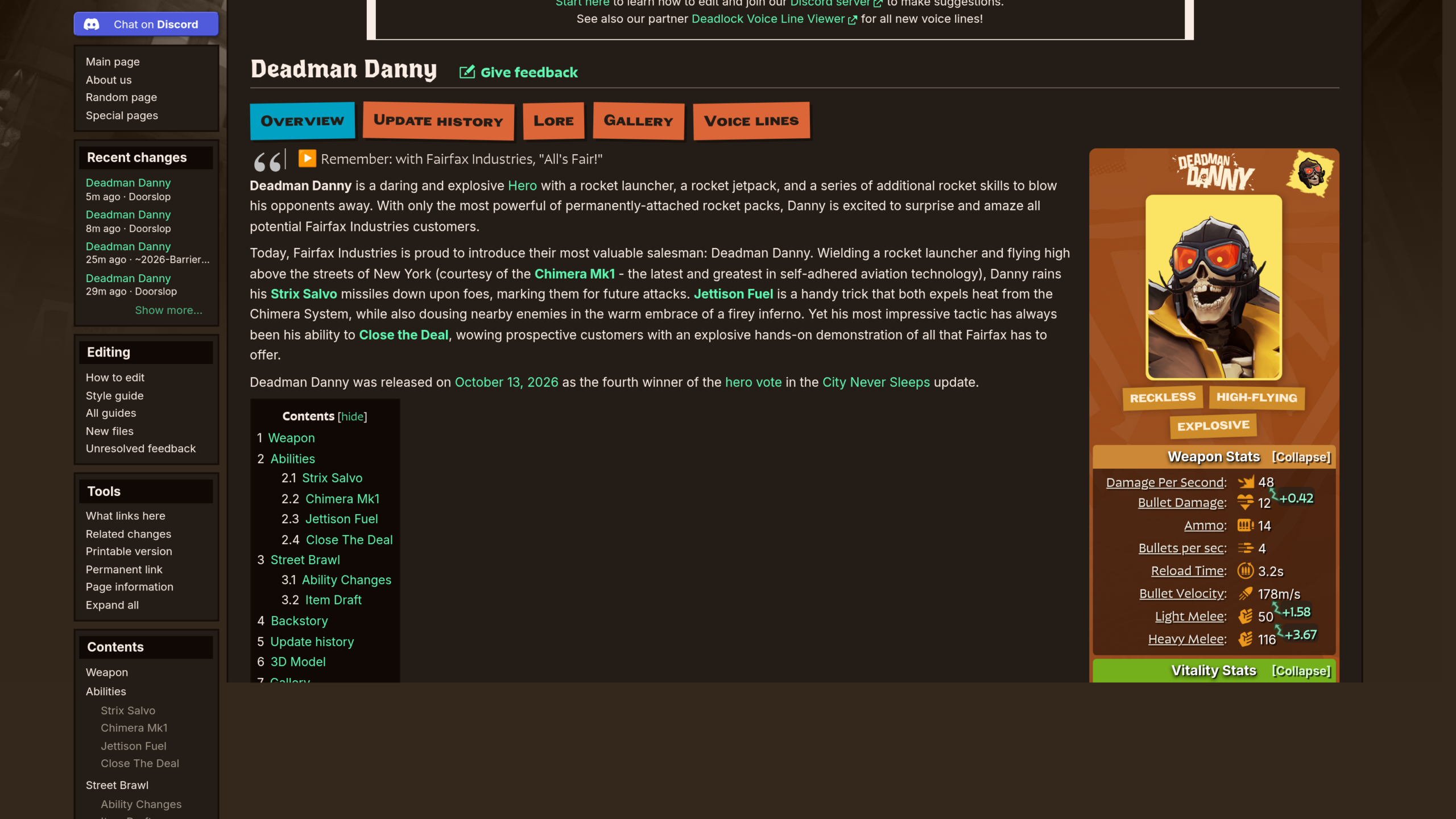
Task: Show more recent changes
Action: pos(168,311)
